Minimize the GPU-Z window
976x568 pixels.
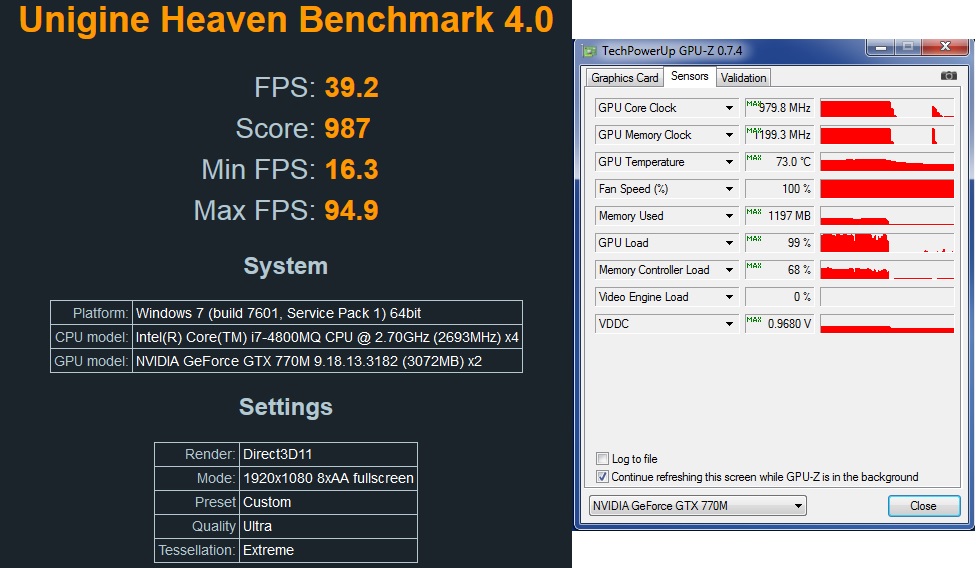[x=881, y=47]
